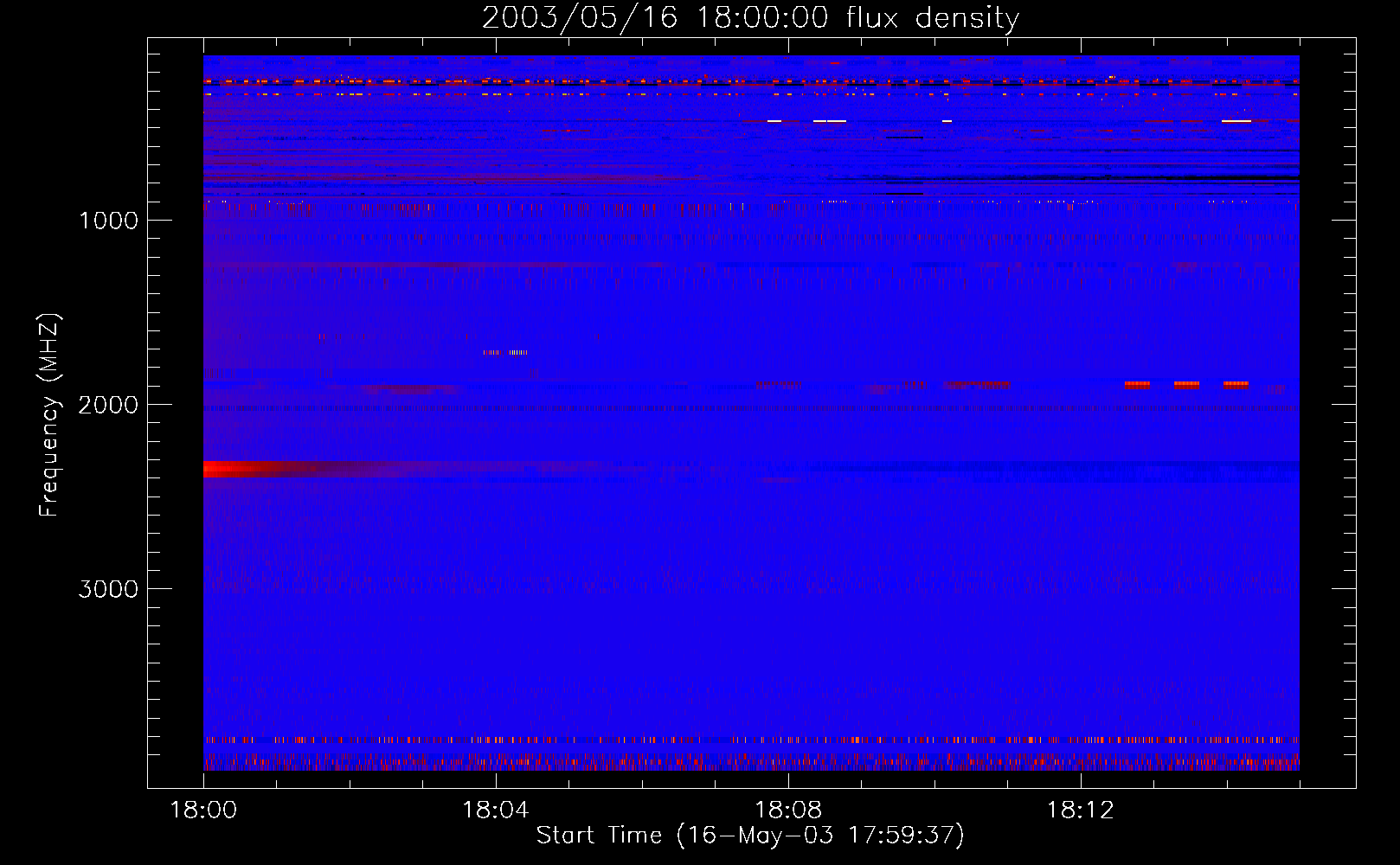Click the plot title '2003/05/16 18:00:00 flux density'
The width and height of the screenshot is (1400, 865).
pos(750,17)
